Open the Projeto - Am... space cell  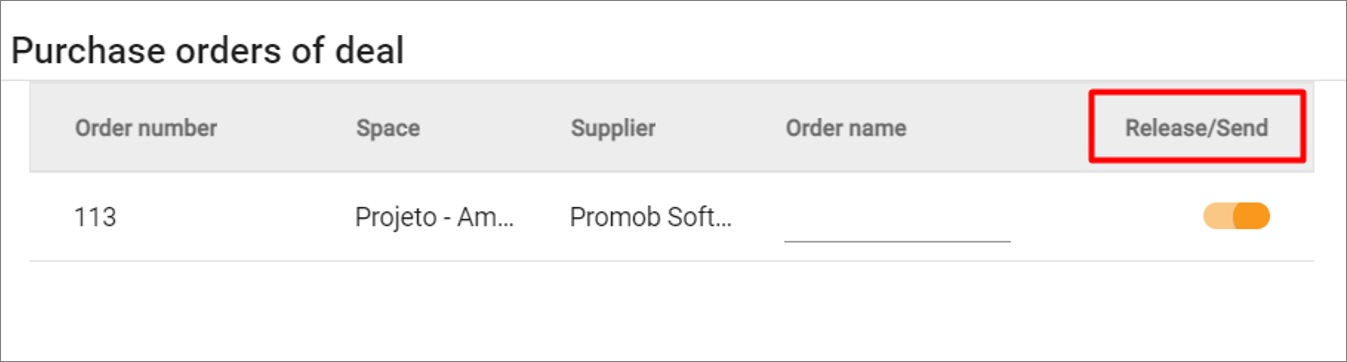pyautogui.click(x=435, y=217)
